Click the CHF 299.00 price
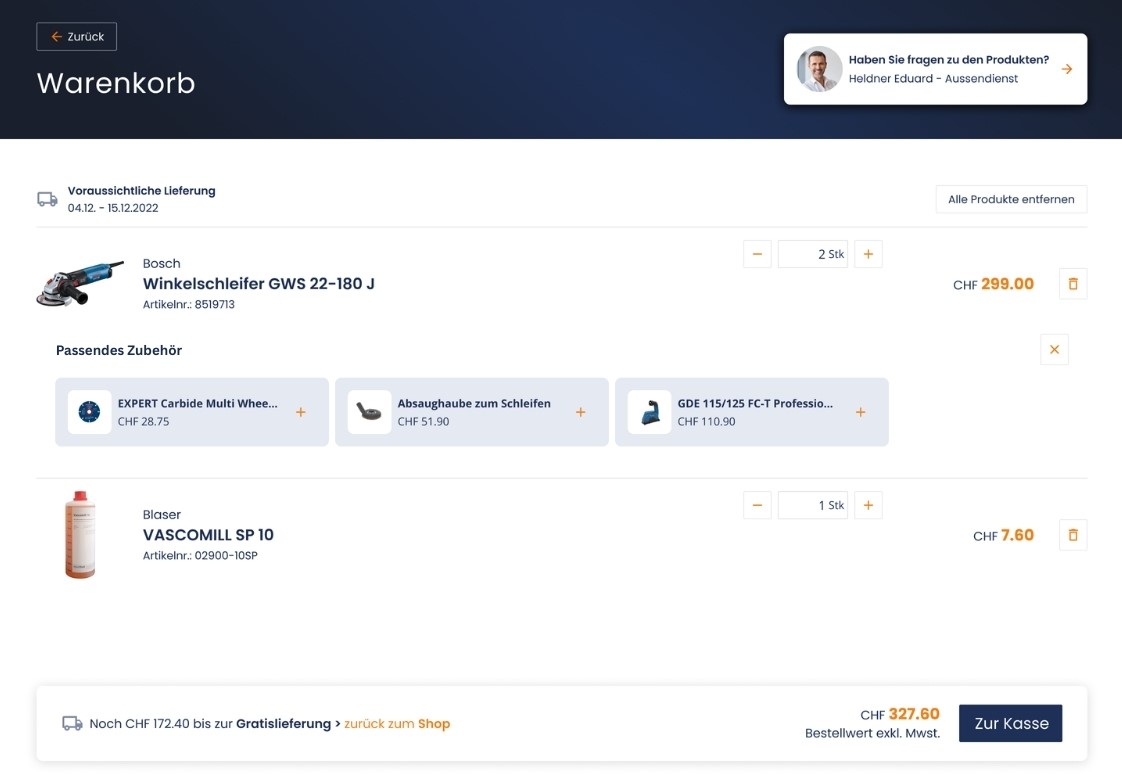Viewport: 1122px width, 774px height. [x=993, y=284]
